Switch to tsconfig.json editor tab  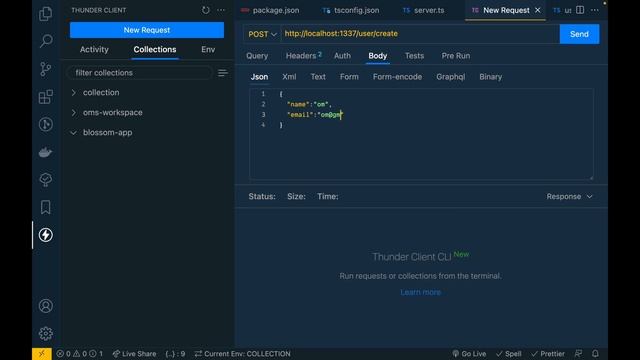click(x=351, y=10)
